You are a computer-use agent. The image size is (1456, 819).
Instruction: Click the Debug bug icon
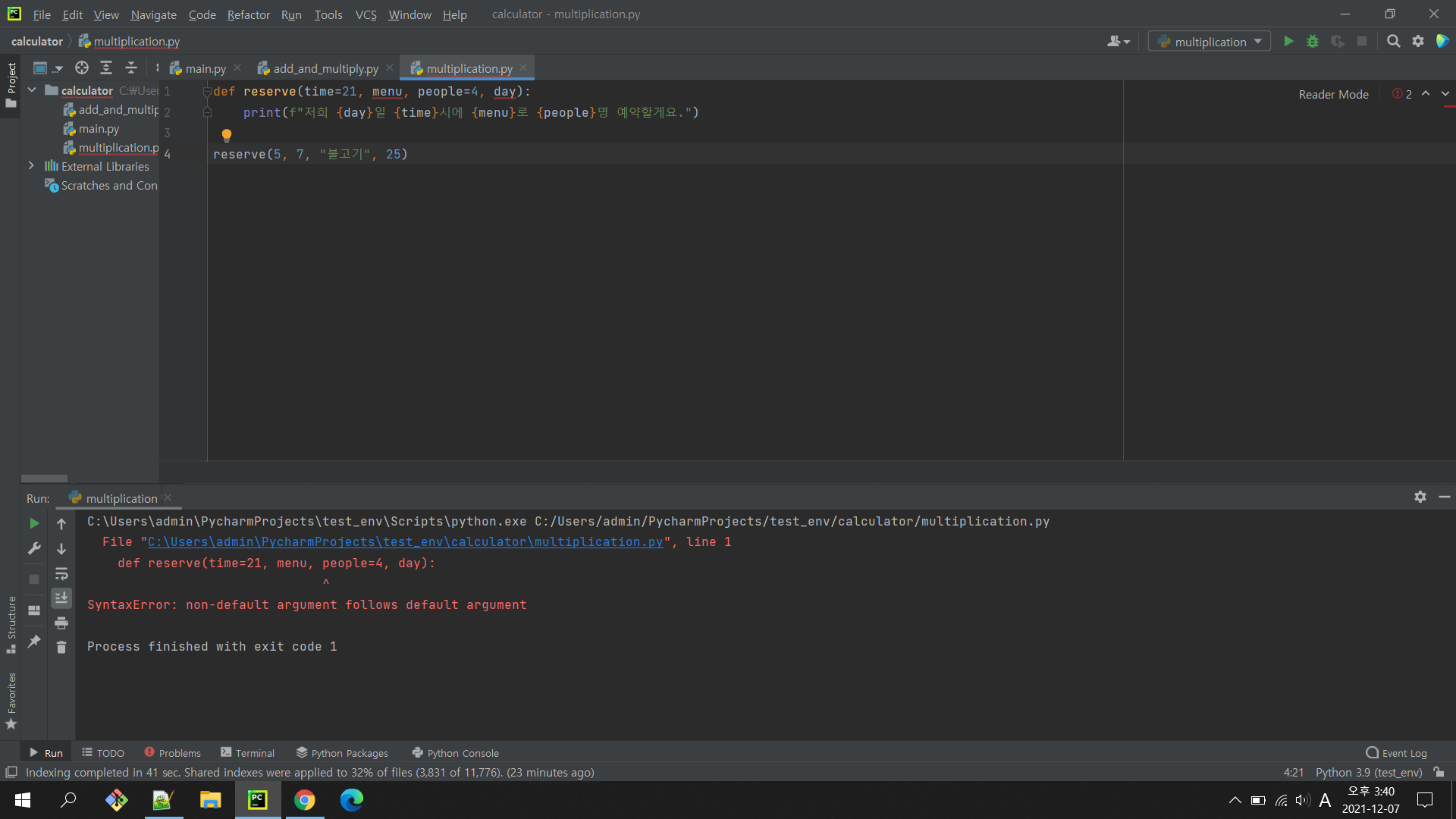[1313, 42]
